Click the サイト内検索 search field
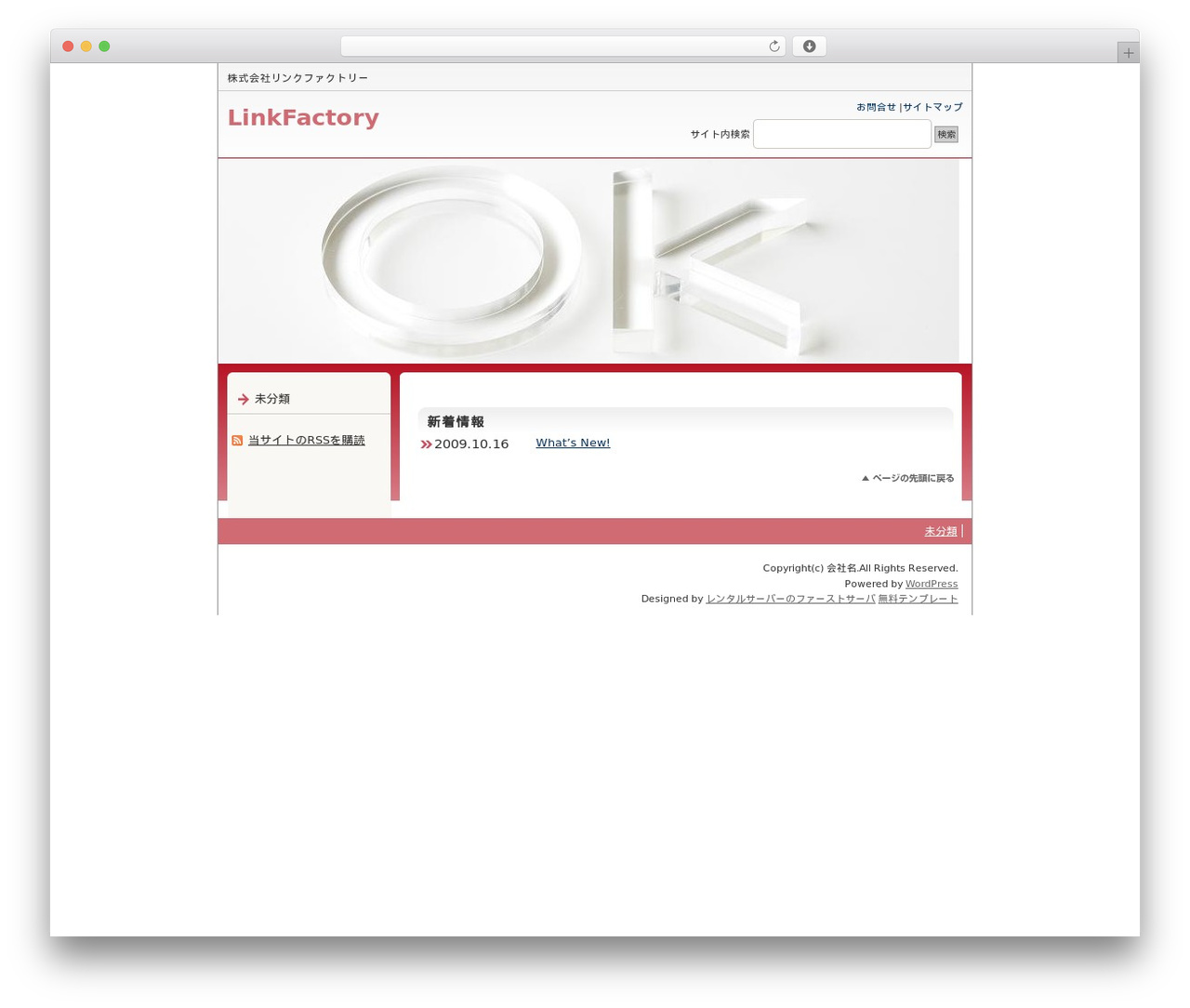The width and height of the screenshot is (1190, 1008). pyautogui.click(x=842, y=134)
